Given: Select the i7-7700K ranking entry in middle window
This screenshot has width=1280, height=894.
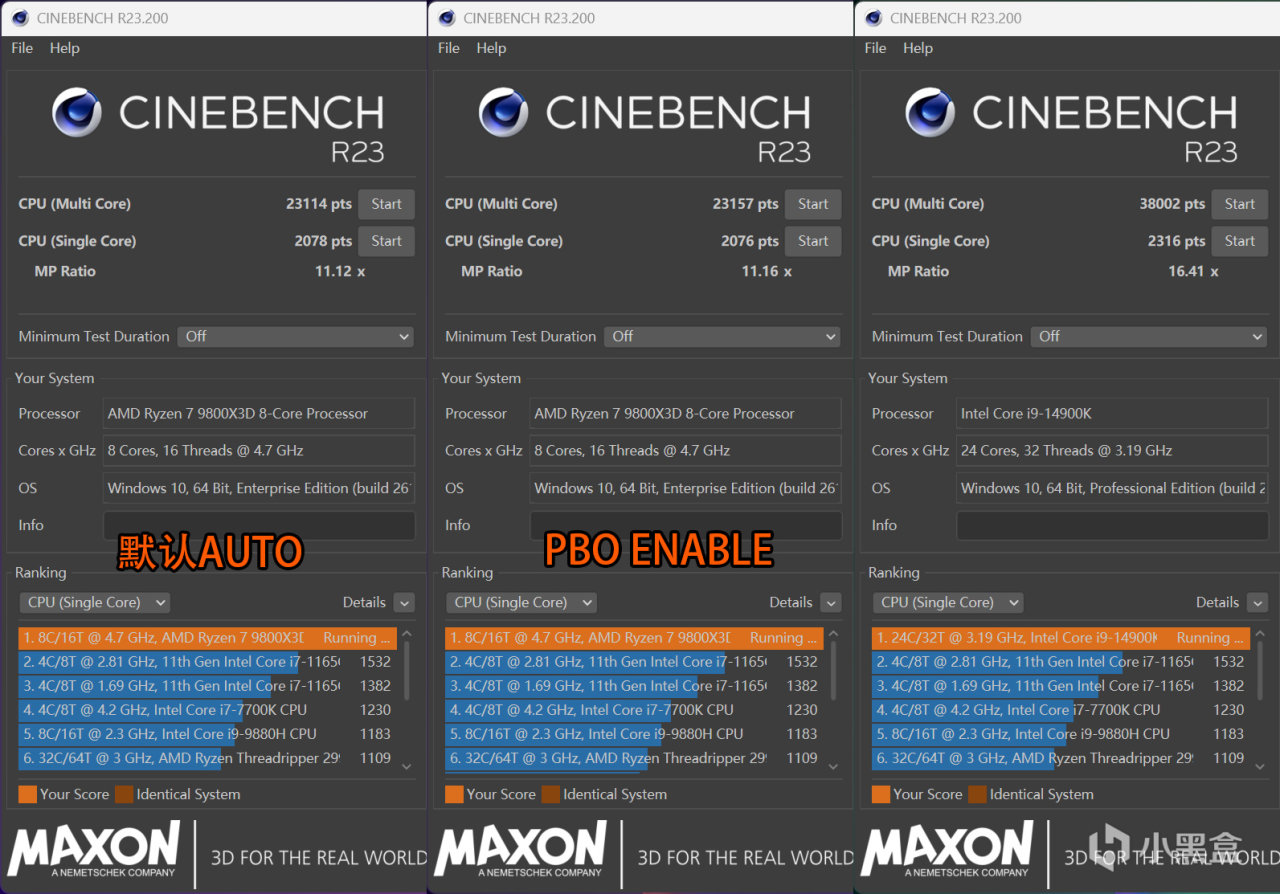Looking at the screenshot, I should click(598, 710).
